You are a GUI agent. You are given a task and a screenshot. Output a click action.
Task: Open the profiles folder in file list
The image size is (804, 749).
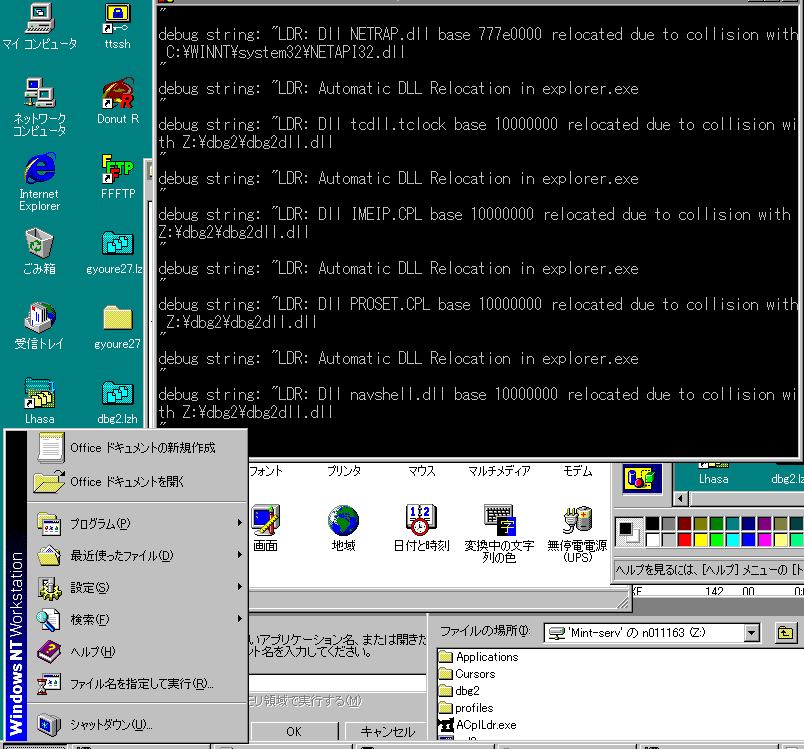click(467, 708)
